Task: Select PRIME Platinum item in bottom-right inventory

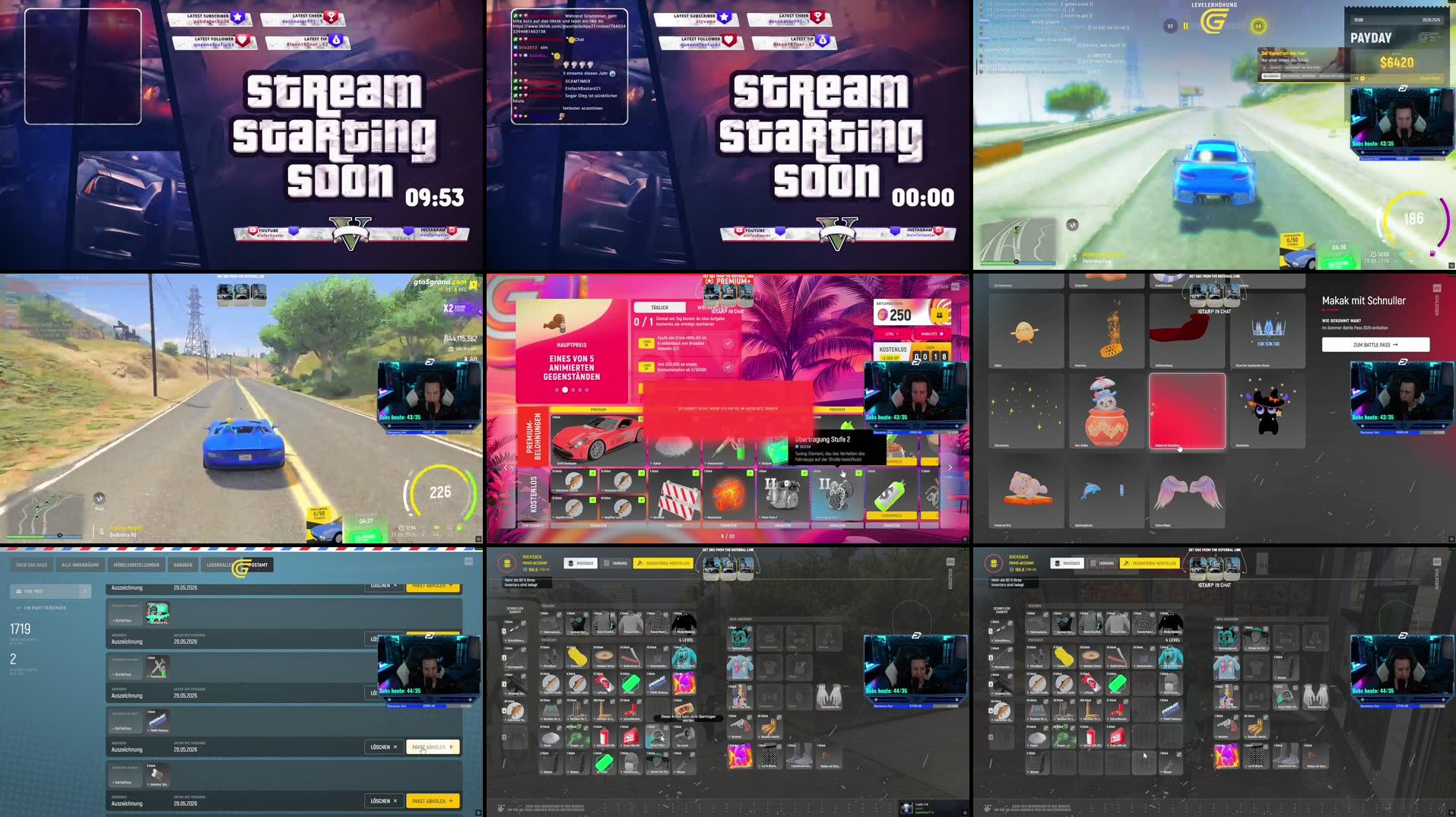Action: pos(1171,711)
